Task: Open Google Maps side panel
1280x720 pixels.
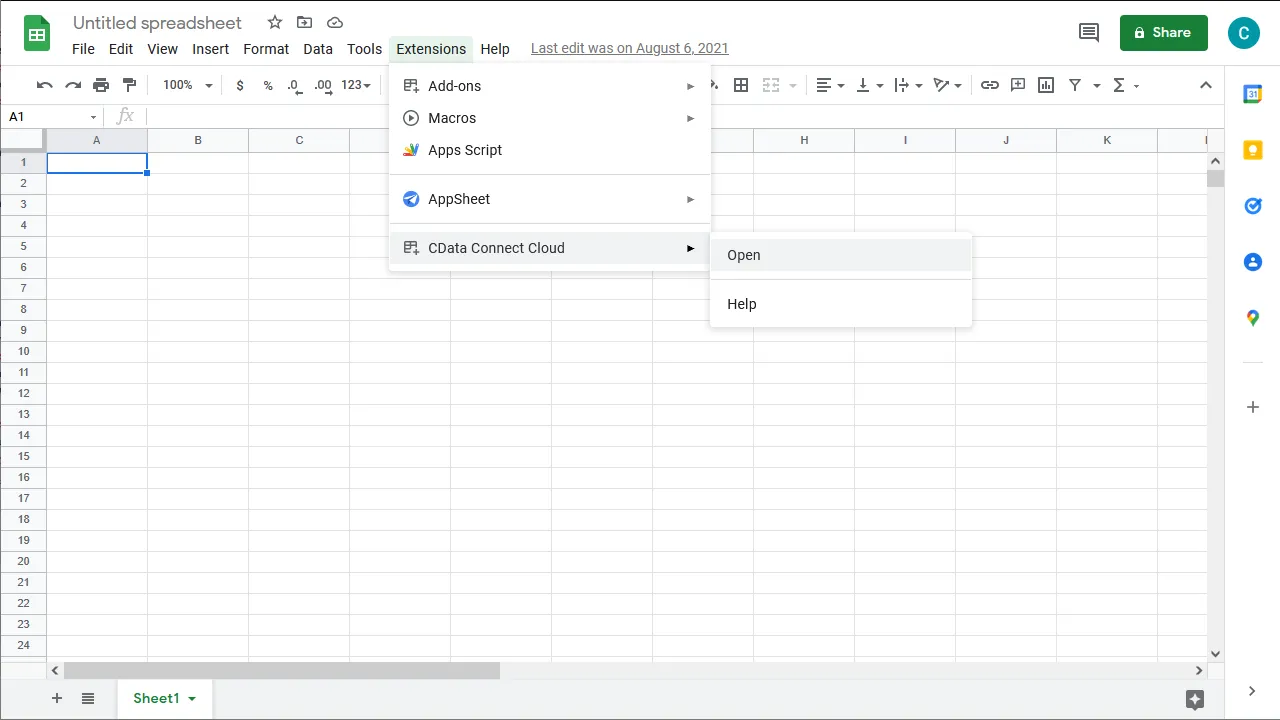Action: (1252, 318)
